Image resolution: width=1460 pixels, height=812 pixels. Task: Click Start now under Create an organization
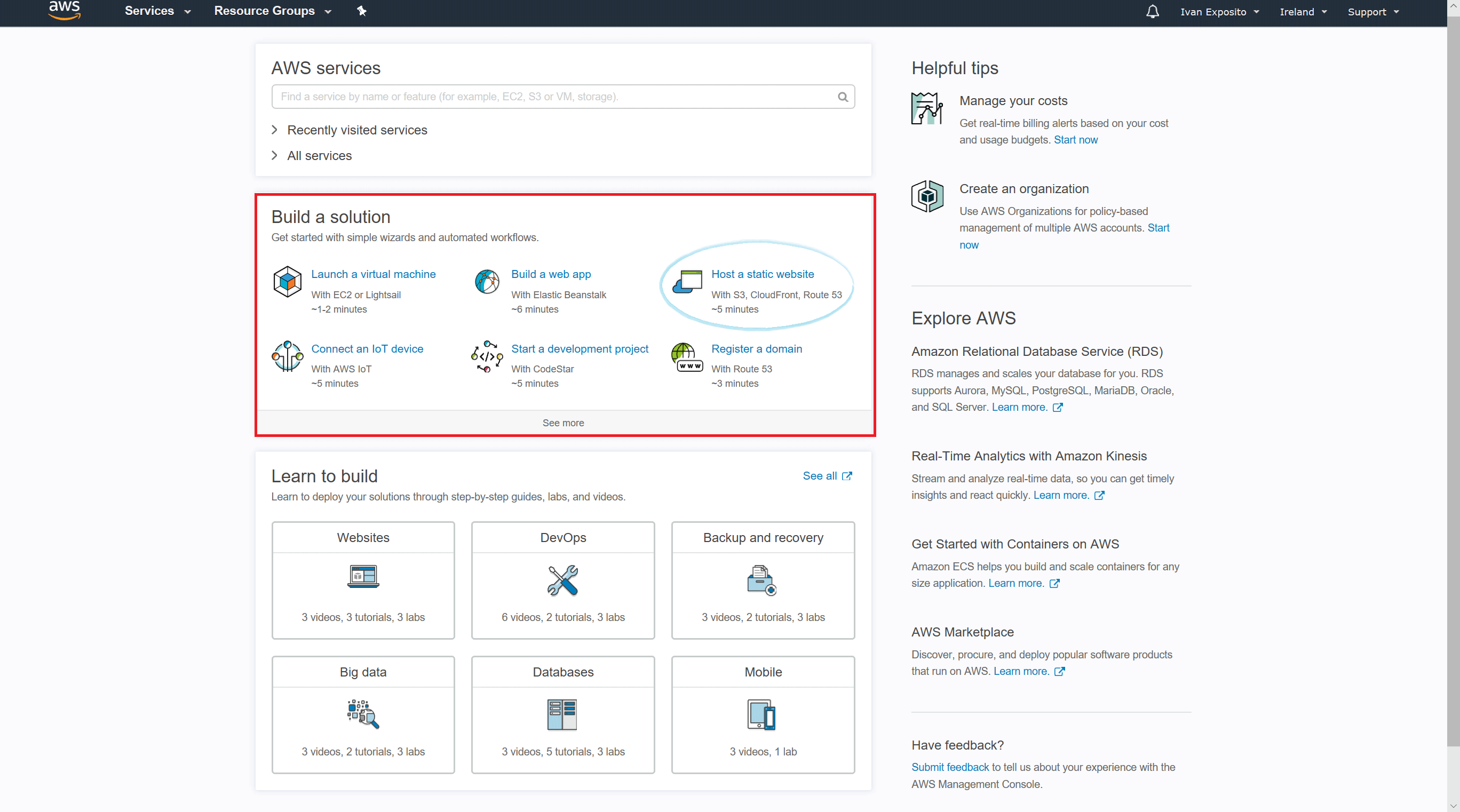point(1158,228)
